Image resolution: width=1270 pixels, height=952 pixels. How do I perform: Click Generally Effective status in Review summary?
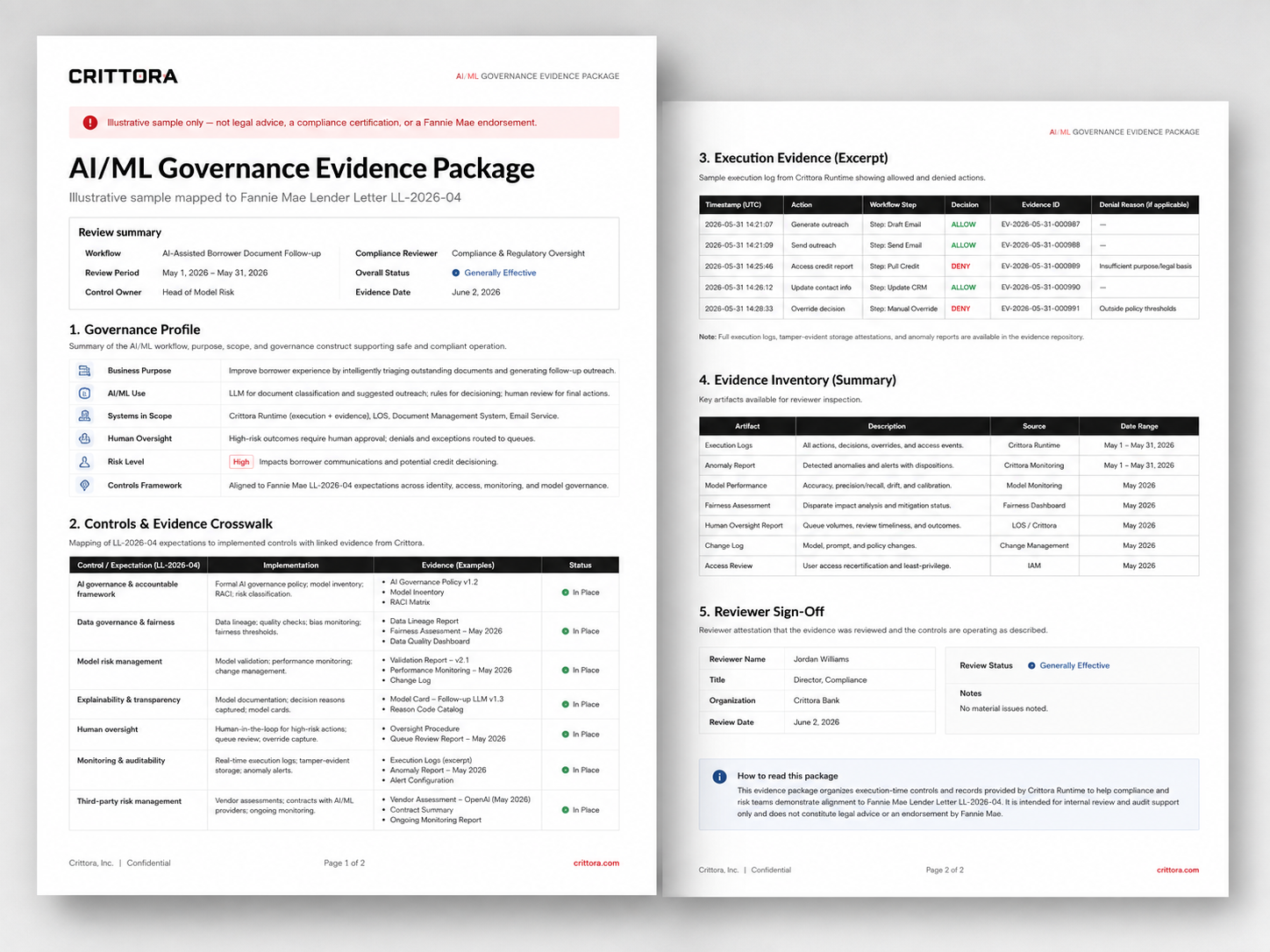click(x=500, y=273)
